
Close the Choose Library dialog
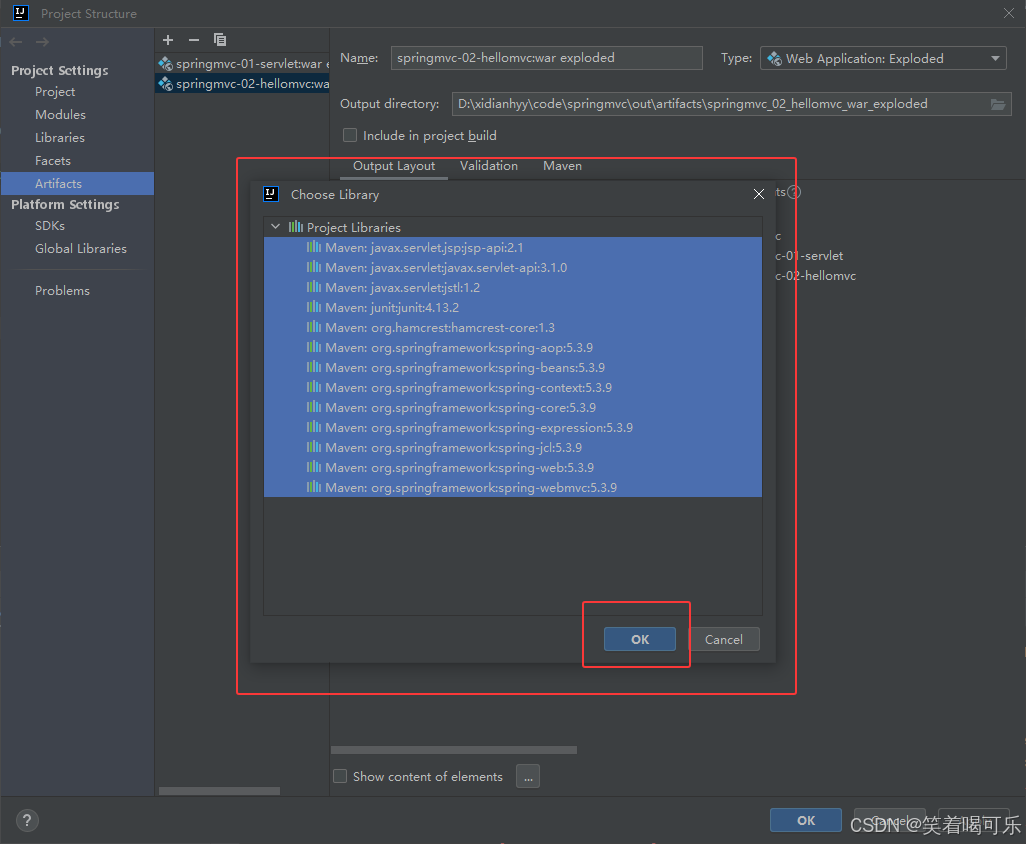click(x=758, y=194)
